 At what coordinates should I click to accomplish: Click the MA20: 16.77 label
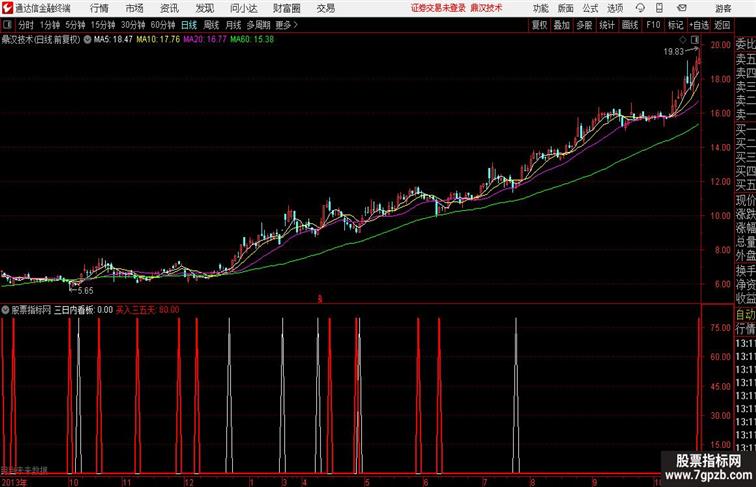click(x=205, y=40)
